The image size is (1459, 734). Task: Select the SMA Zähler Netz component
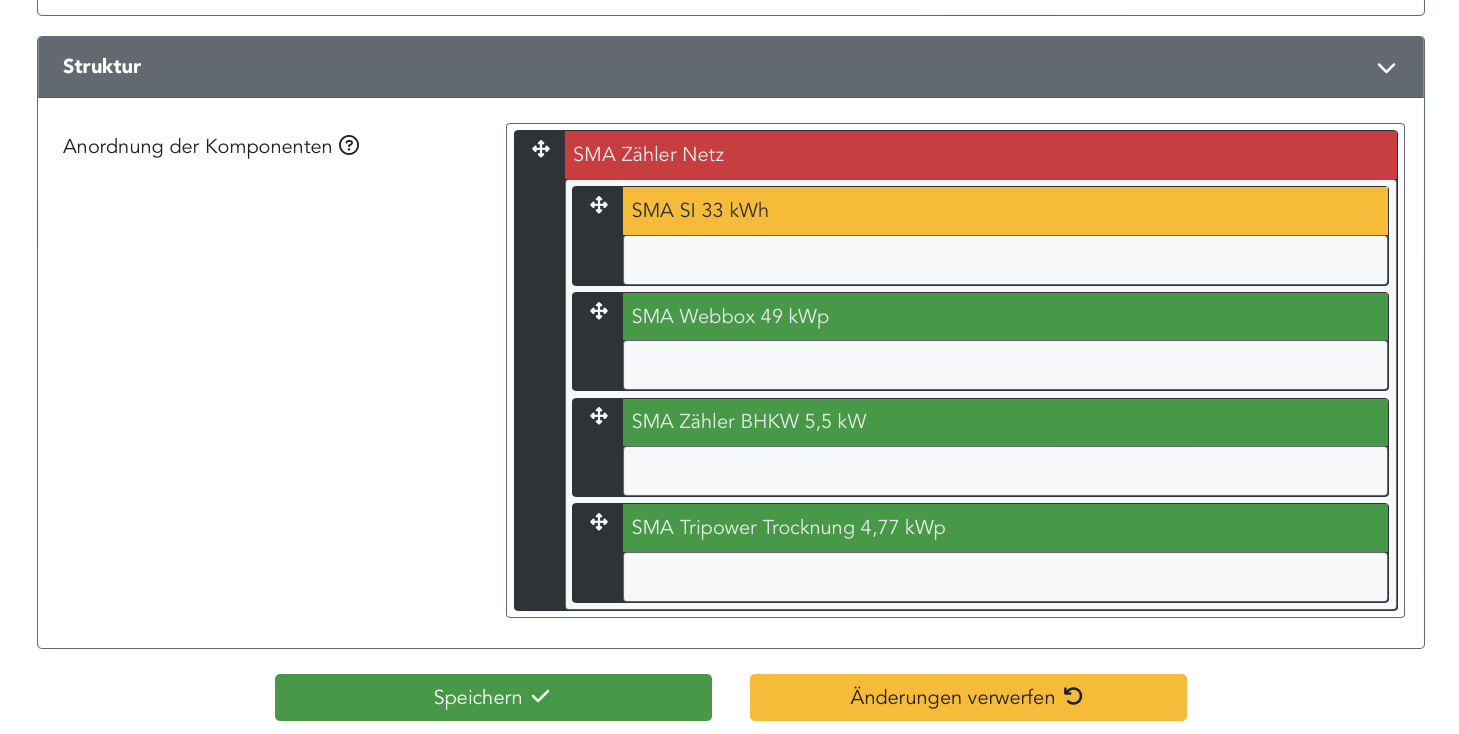(x=981, y=155)
